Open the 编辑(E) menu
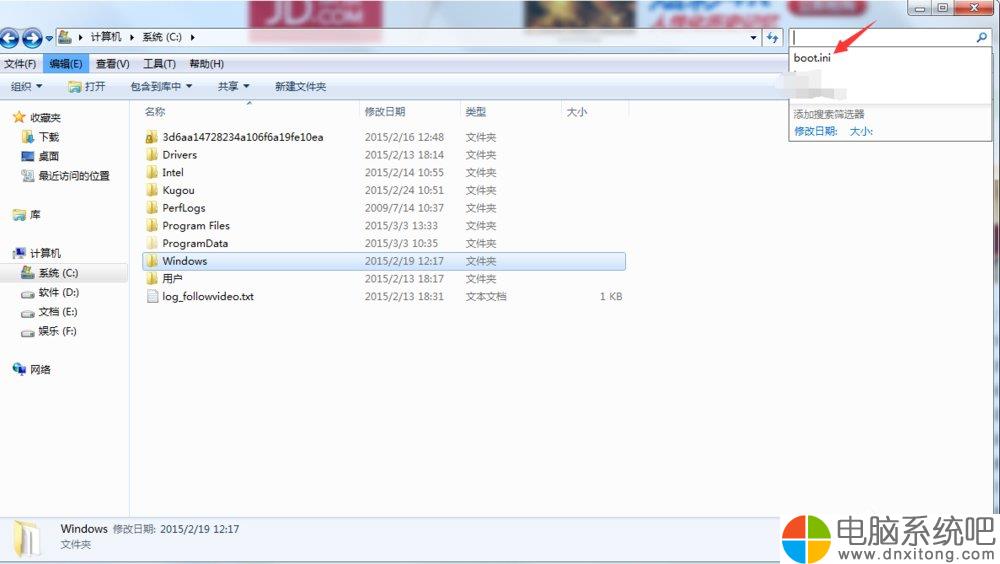This screenshot has width=1000, height=564. [66, 64]
